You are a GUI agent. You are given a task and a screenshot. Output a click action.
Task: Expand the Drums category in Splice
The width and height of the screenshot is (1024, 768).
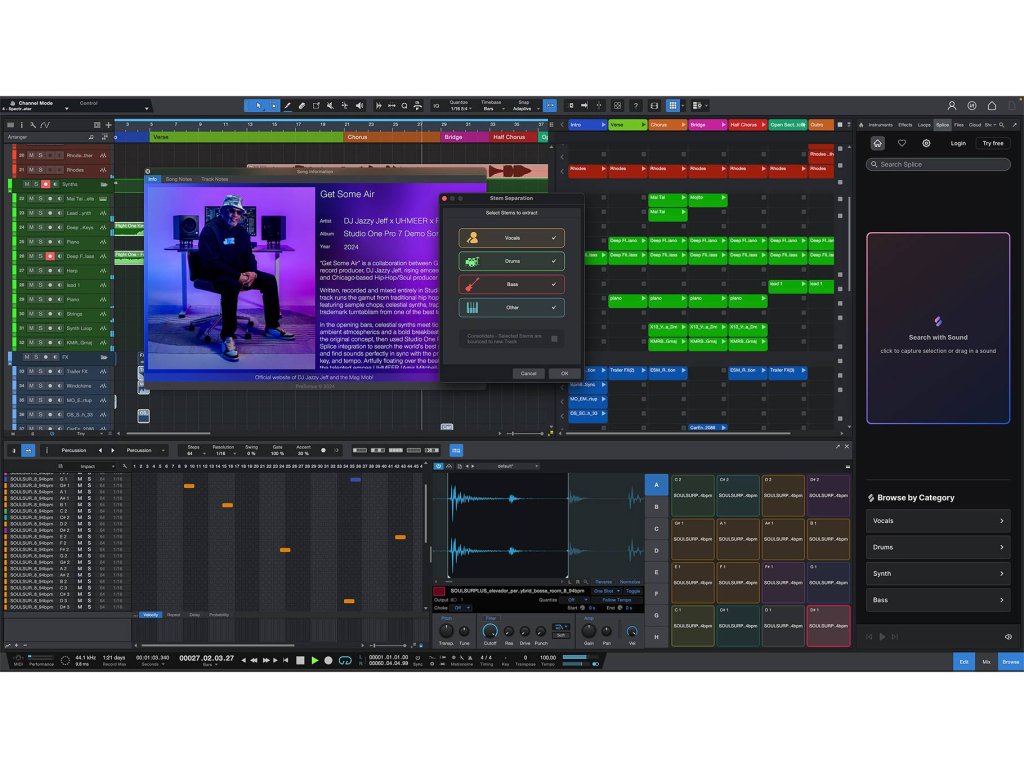click(938, 547)
